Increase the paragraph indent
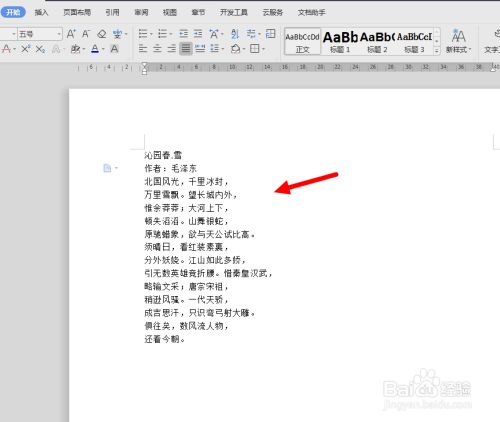 pyautogui.click(x=198, y=34)
